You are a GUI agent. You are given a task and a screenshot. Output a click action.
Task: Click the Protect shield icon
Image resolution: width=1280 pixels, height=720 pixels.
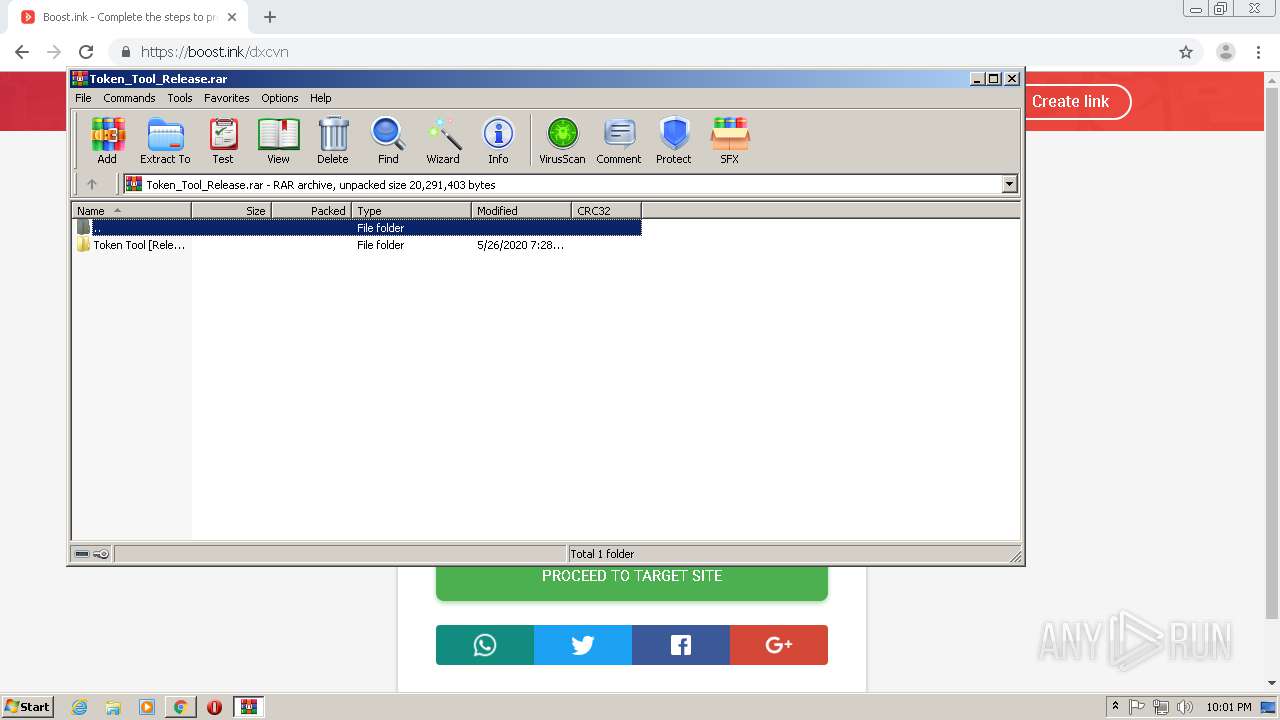[x=674, y=140]
